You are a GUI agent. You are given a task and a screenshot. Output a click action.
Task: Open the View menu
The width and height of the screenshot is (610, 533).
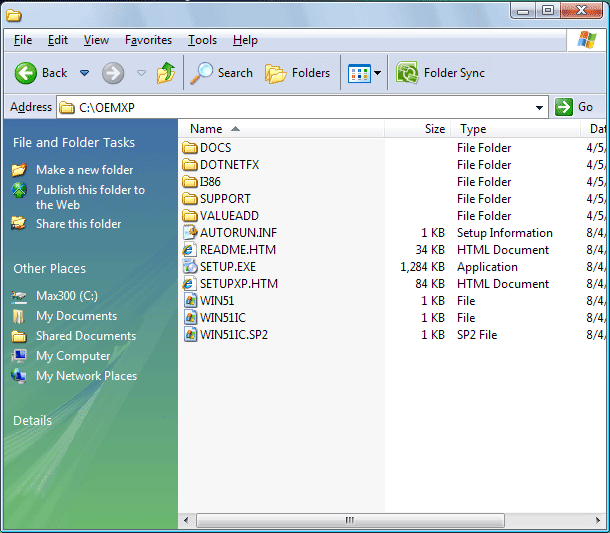tap(96, 40)
